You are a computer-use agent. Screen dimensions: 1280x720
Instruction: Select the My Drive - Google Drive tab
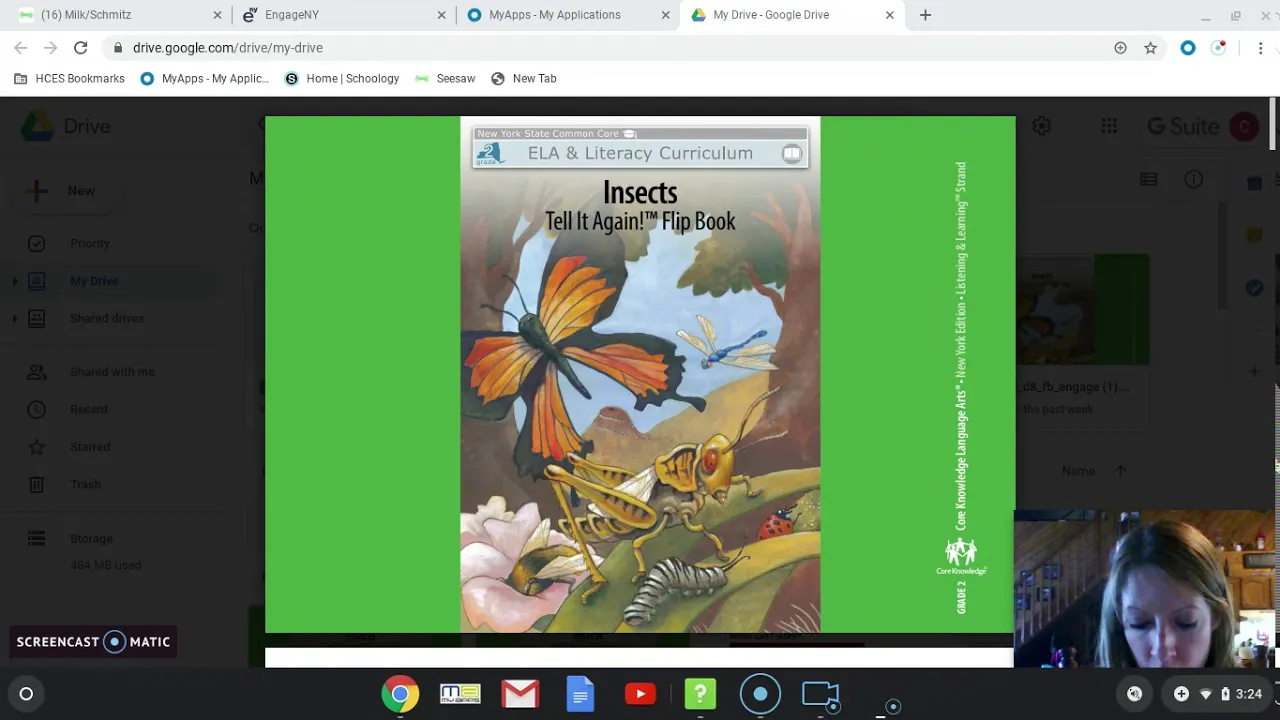pyautogui.click(x=790, y=15)
